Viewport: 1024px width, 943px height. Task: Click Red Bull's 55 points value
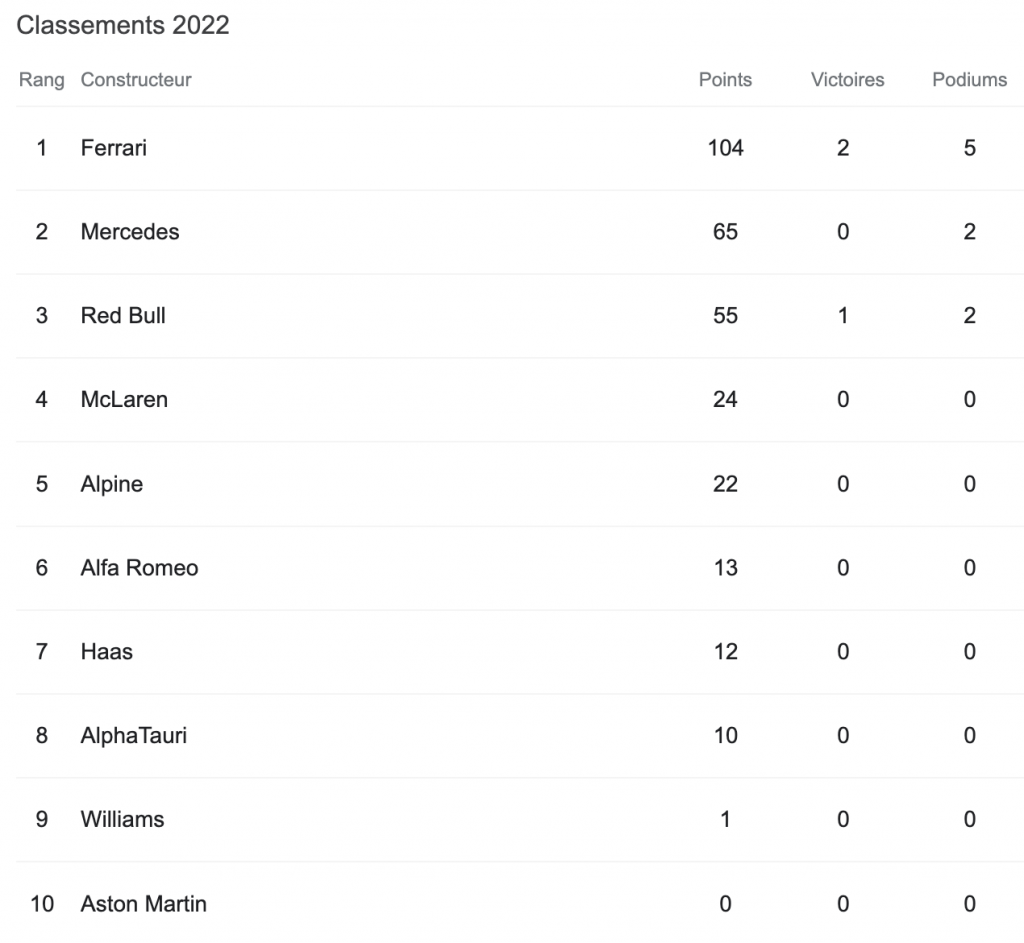point(725,316)
